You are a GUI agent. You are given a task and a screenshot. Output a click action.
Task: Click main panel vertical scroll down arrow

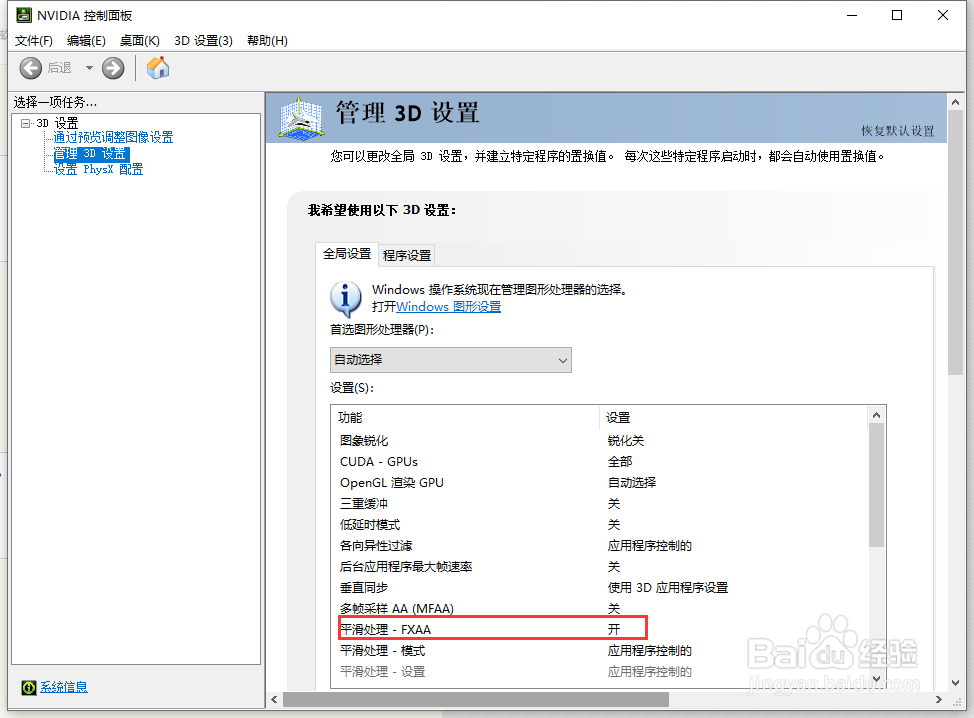pos(955,683)
